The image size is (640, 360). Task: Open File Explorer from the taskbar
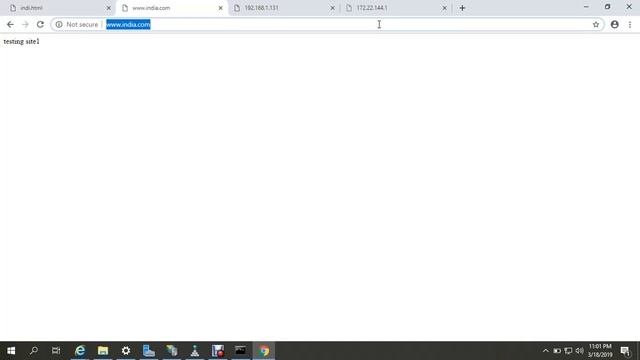[x=103, y=351]
